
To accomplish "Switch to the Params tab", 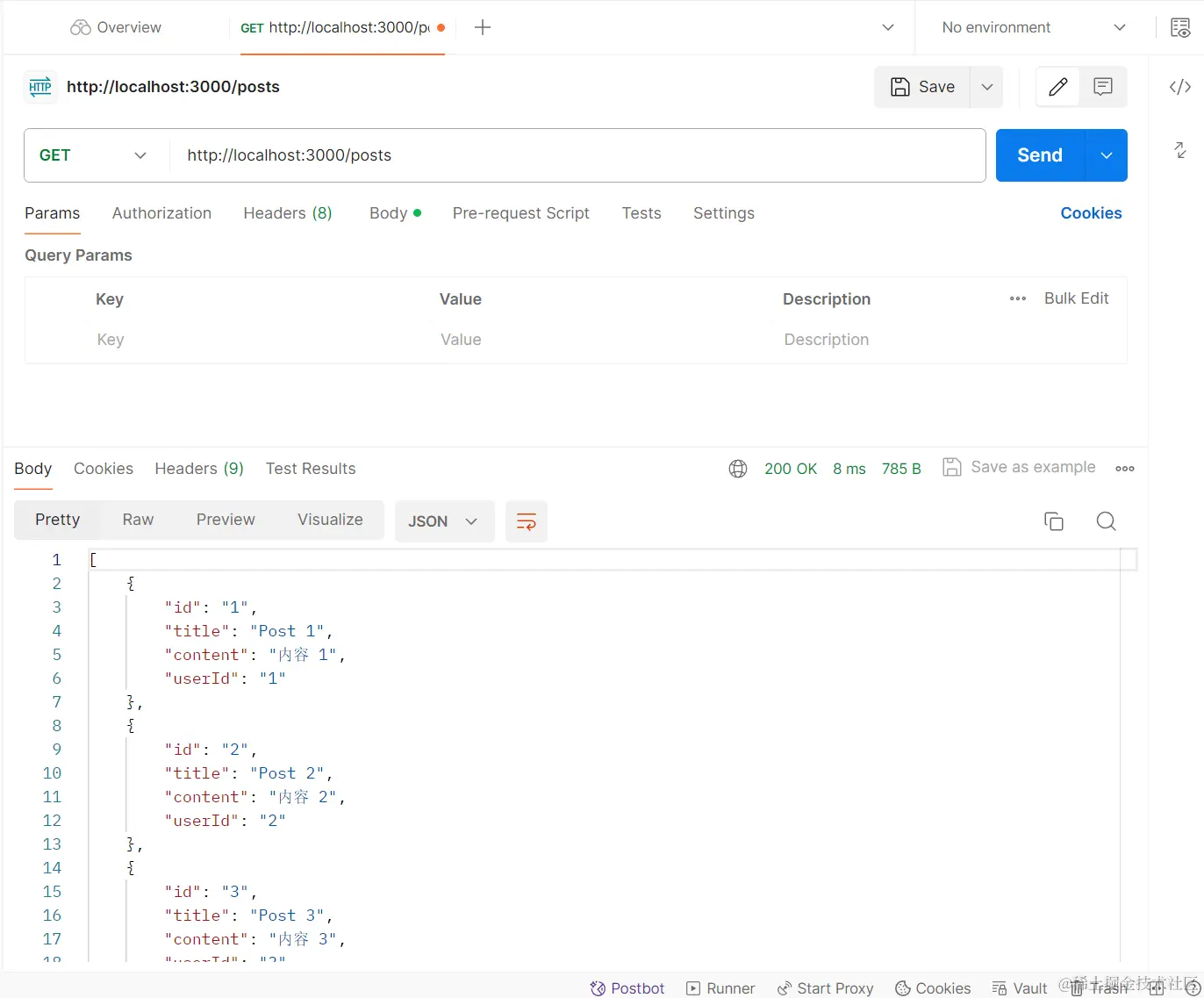I will pyautogui.click(x=52, y=213).
